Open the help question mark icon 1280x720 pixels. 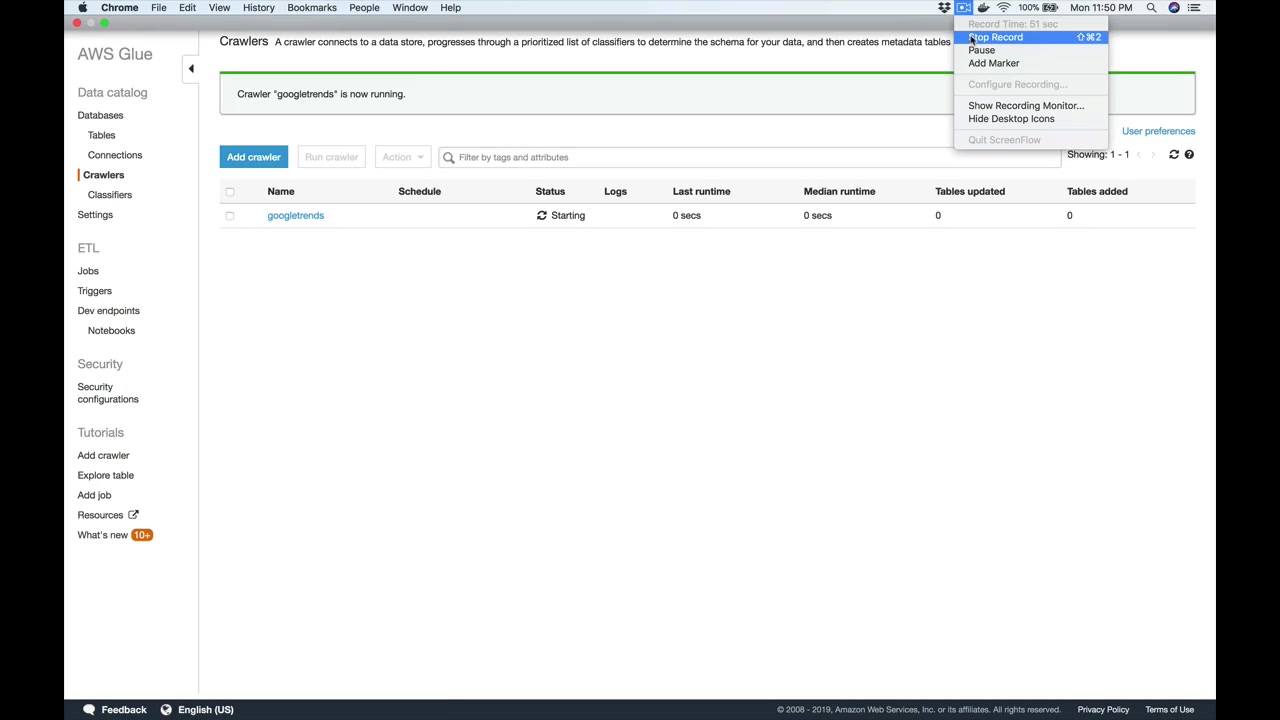point(1189,155)
